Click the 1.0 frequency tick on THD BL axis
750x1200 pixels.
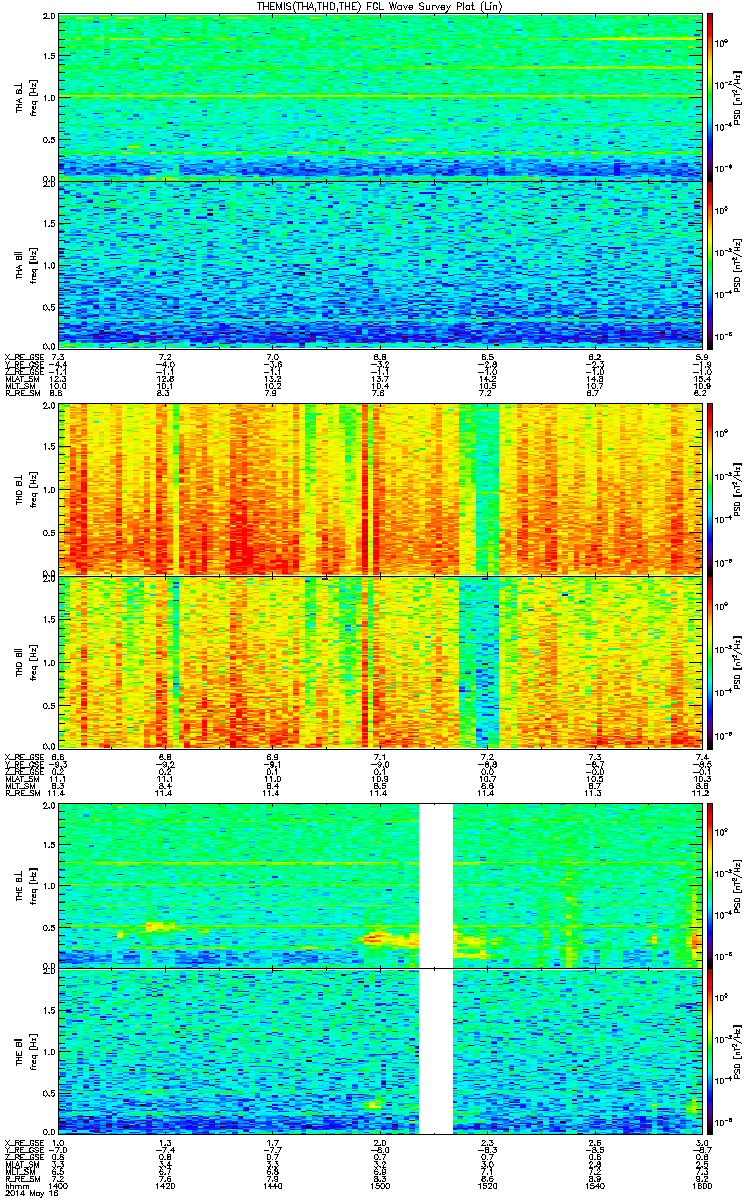click(x=48, y=490)
